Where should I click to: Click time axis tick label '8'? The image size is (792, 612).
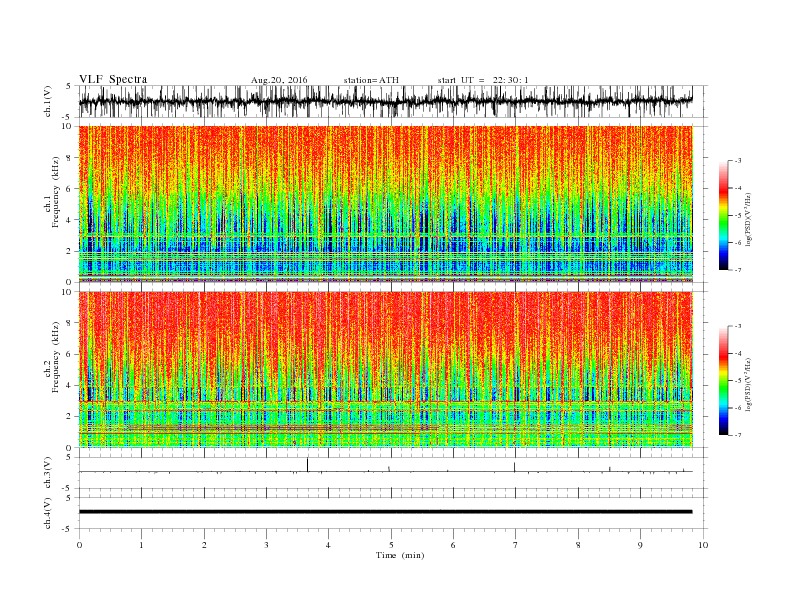click(x=578, y=545)
